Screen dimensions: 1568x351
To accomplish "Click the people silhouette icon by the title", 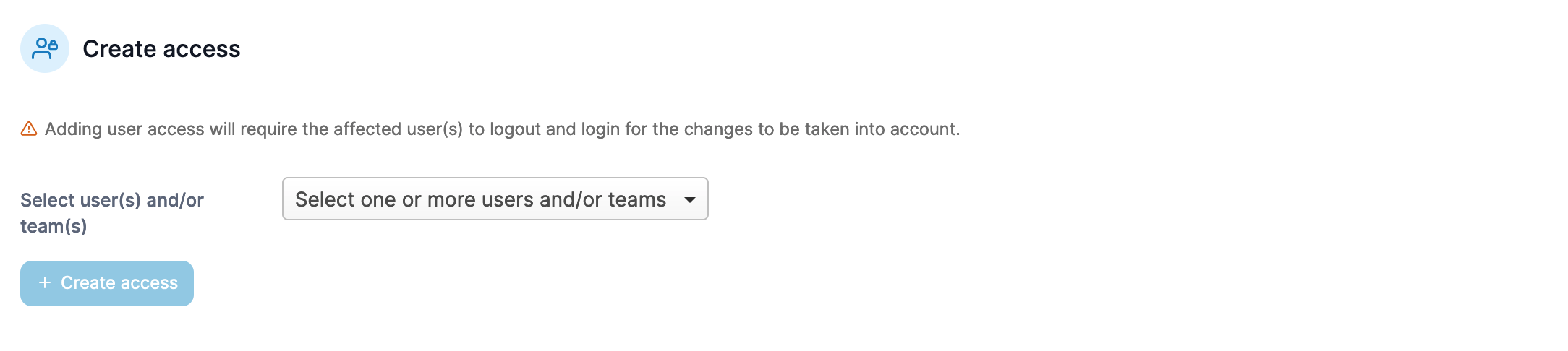I will (45, 48).
